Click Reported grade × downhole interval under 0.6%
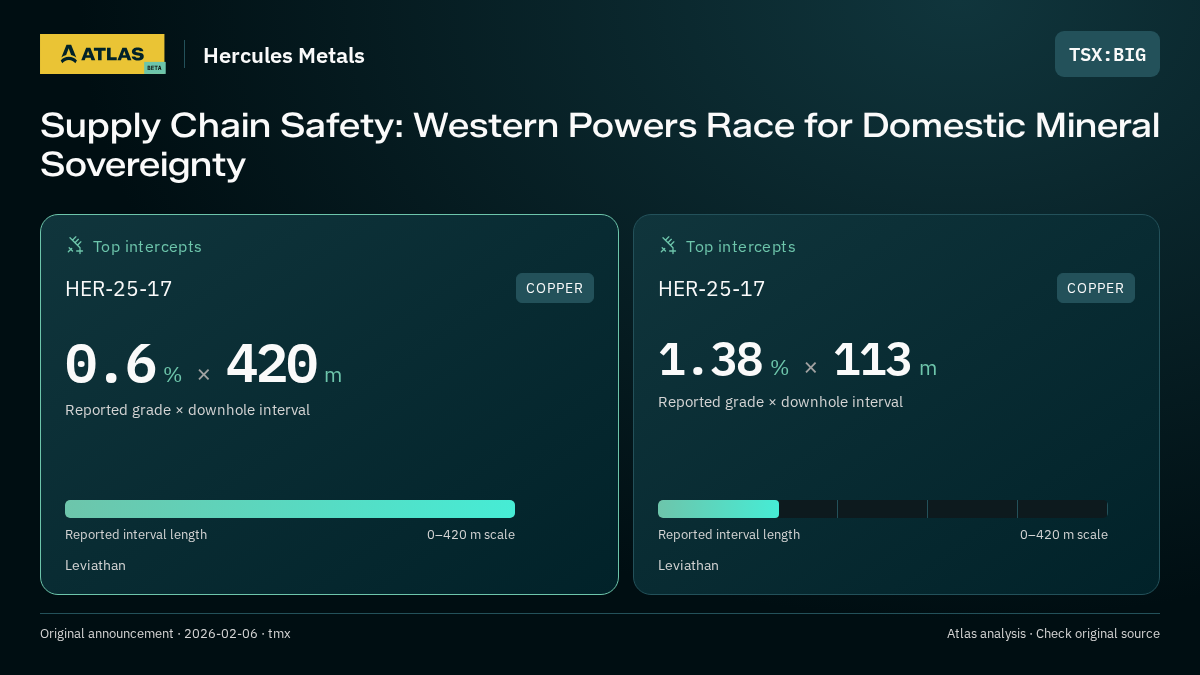 [x=188, y=410]
